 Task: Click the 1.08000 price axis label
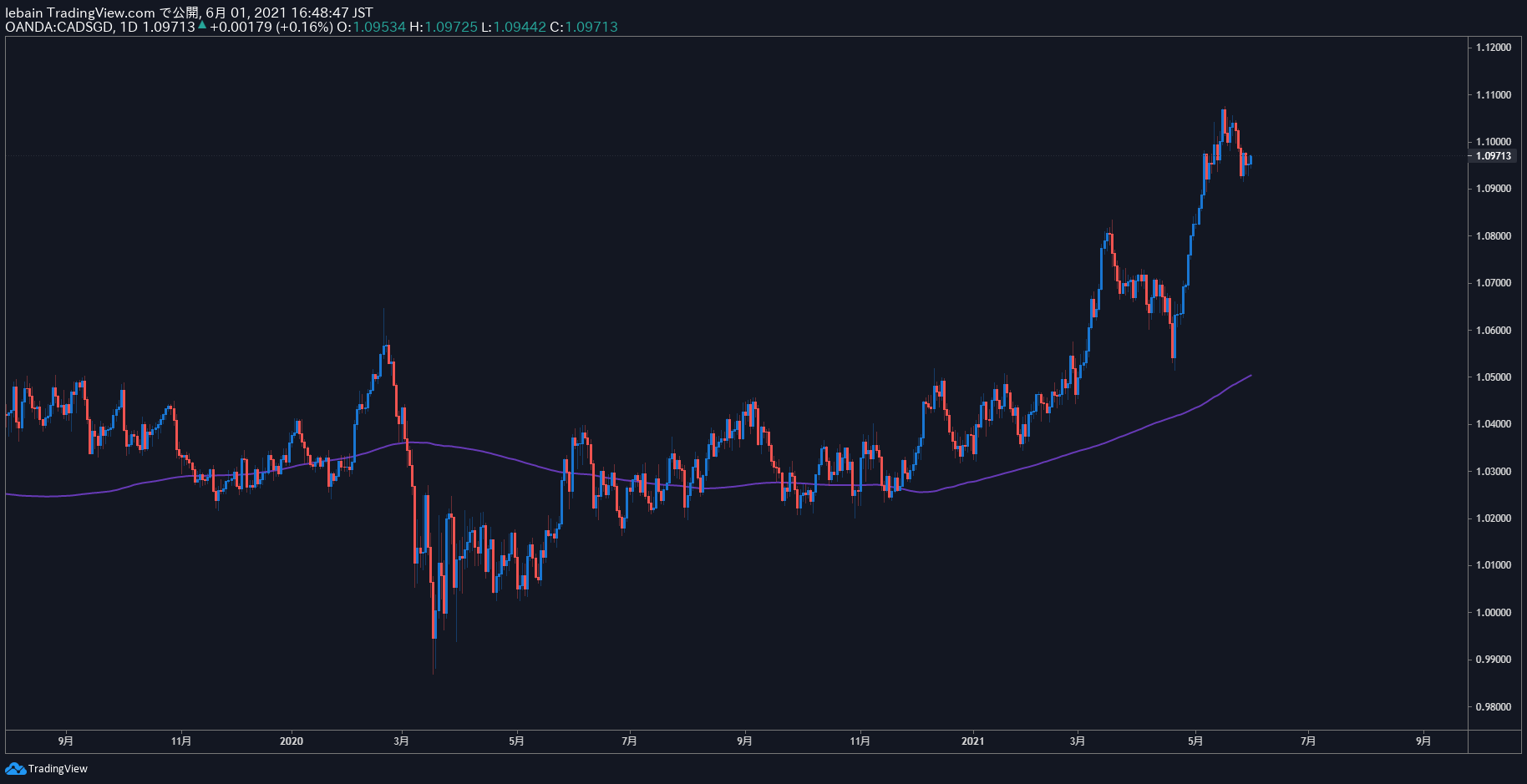[1494, 236]
